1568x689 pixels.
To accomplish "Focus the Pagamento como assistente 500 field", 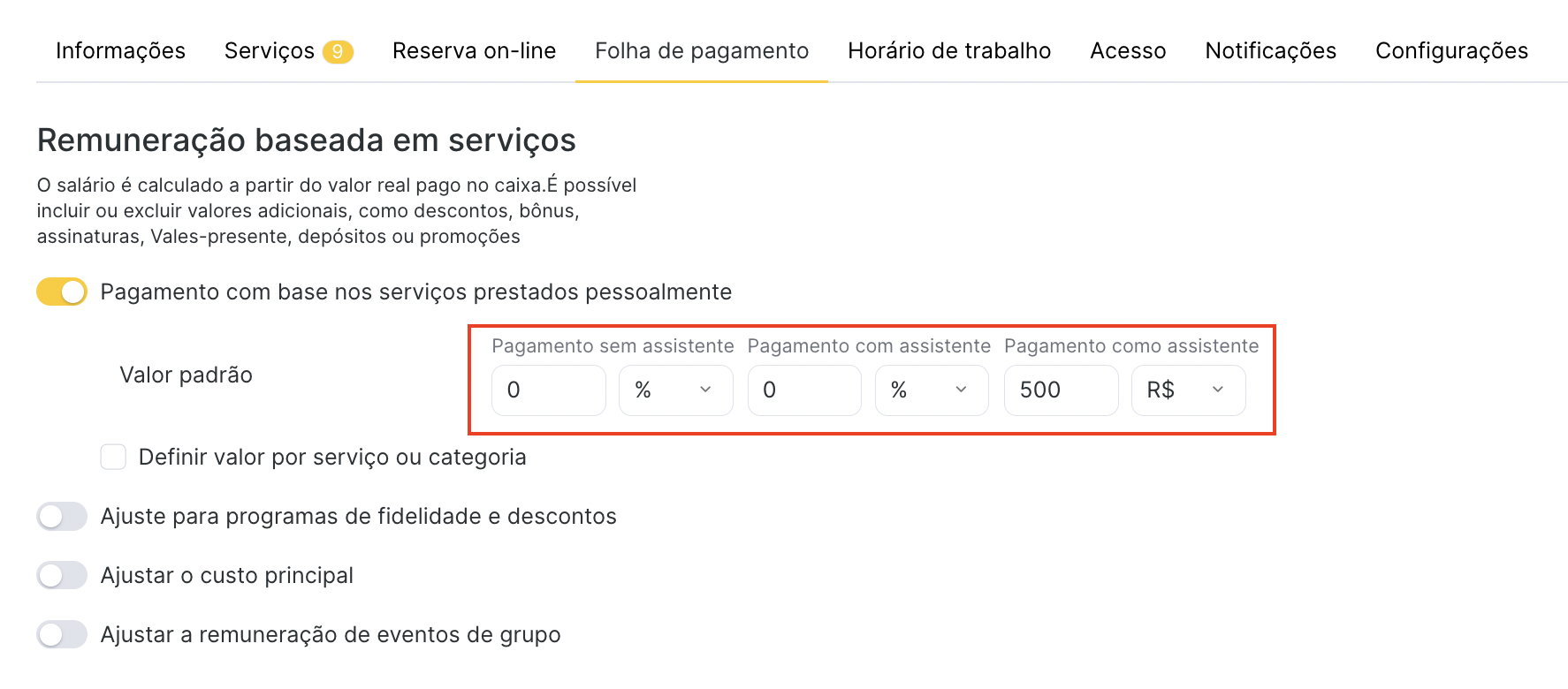I will click(x=1061, y=390).
